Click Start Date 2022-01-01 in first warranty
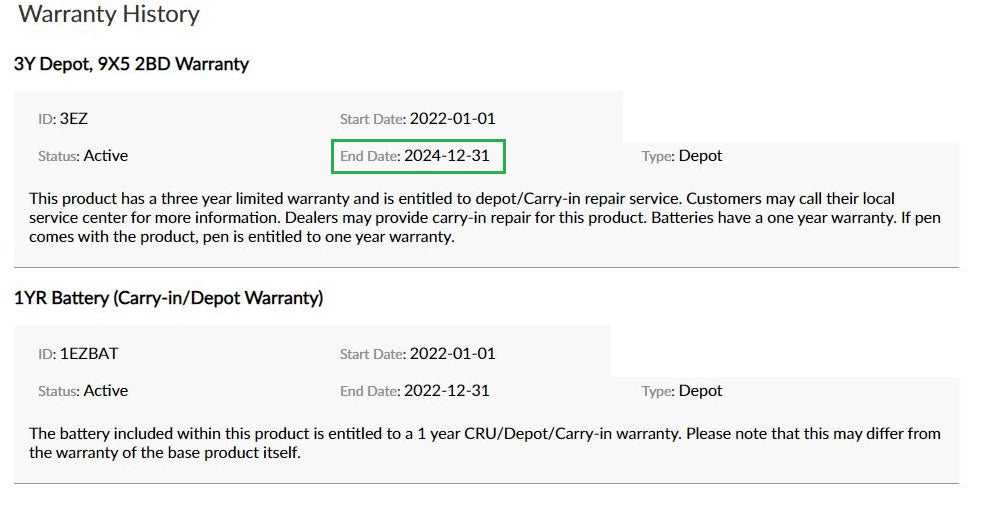The width and height of the screenshot is (982, 512). 417,118
